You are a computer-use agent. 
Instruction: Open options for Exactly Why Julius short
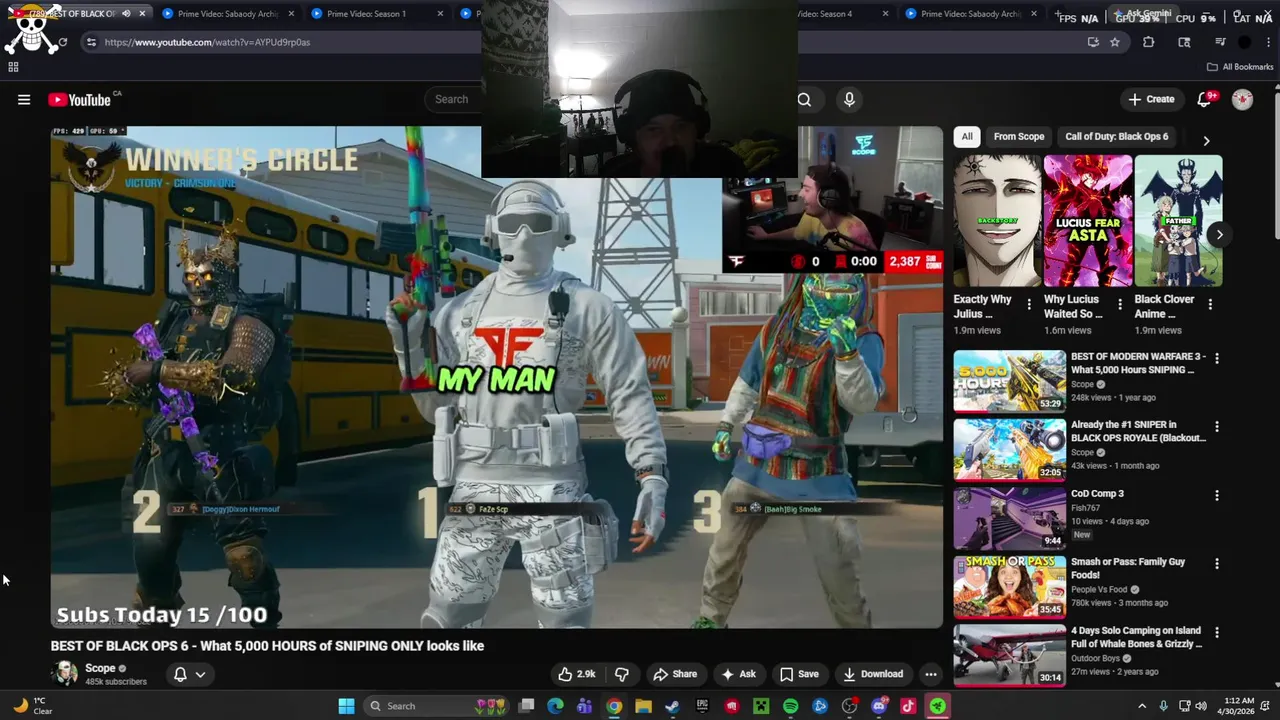point(1029,304)
